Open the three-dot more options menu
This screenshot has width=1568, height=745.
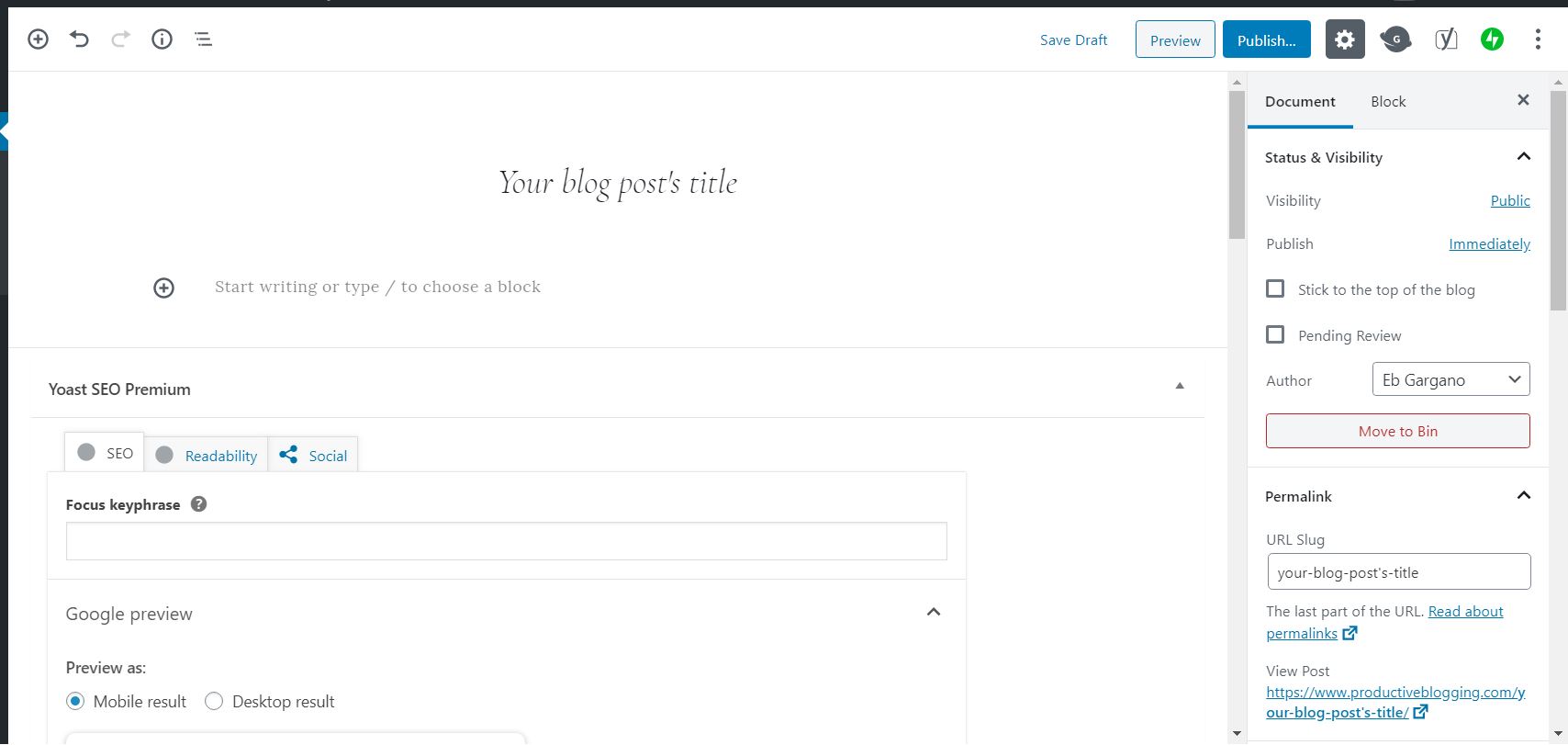[x=1538, y=40]
